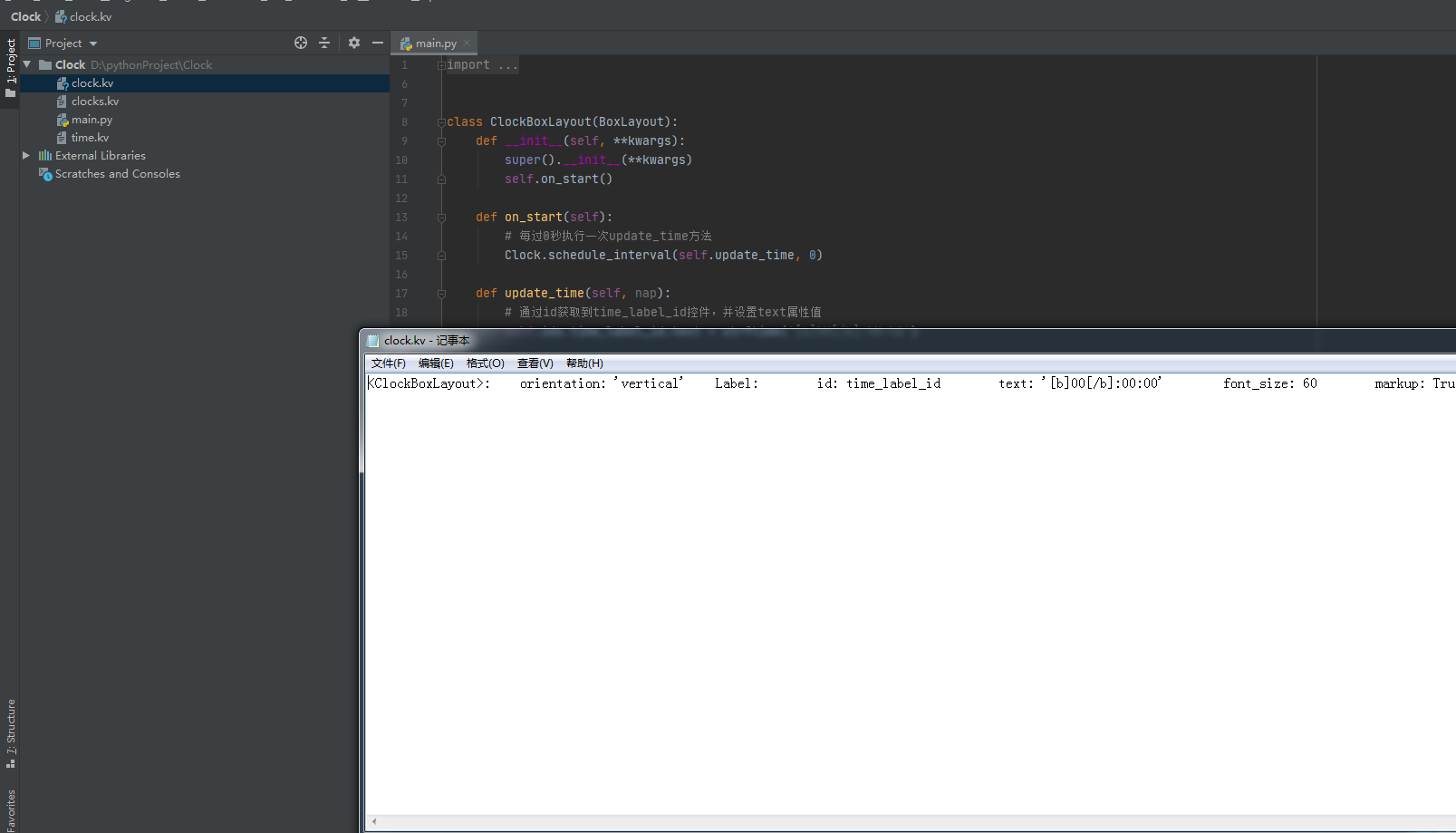Image resolution: width=1456 pixels, height=833 pixels.
Task: Click Notepad title bar 'clock.kv - 记事本'
Action: click(x=426, y=341)
